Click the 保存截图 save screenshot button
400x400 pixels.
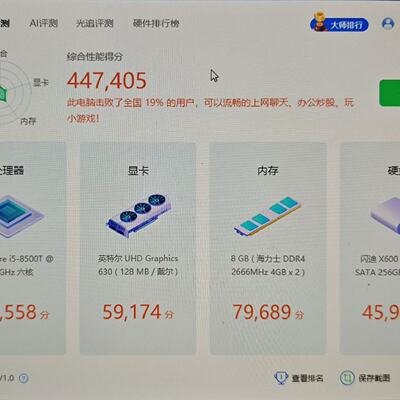[365, 378]
